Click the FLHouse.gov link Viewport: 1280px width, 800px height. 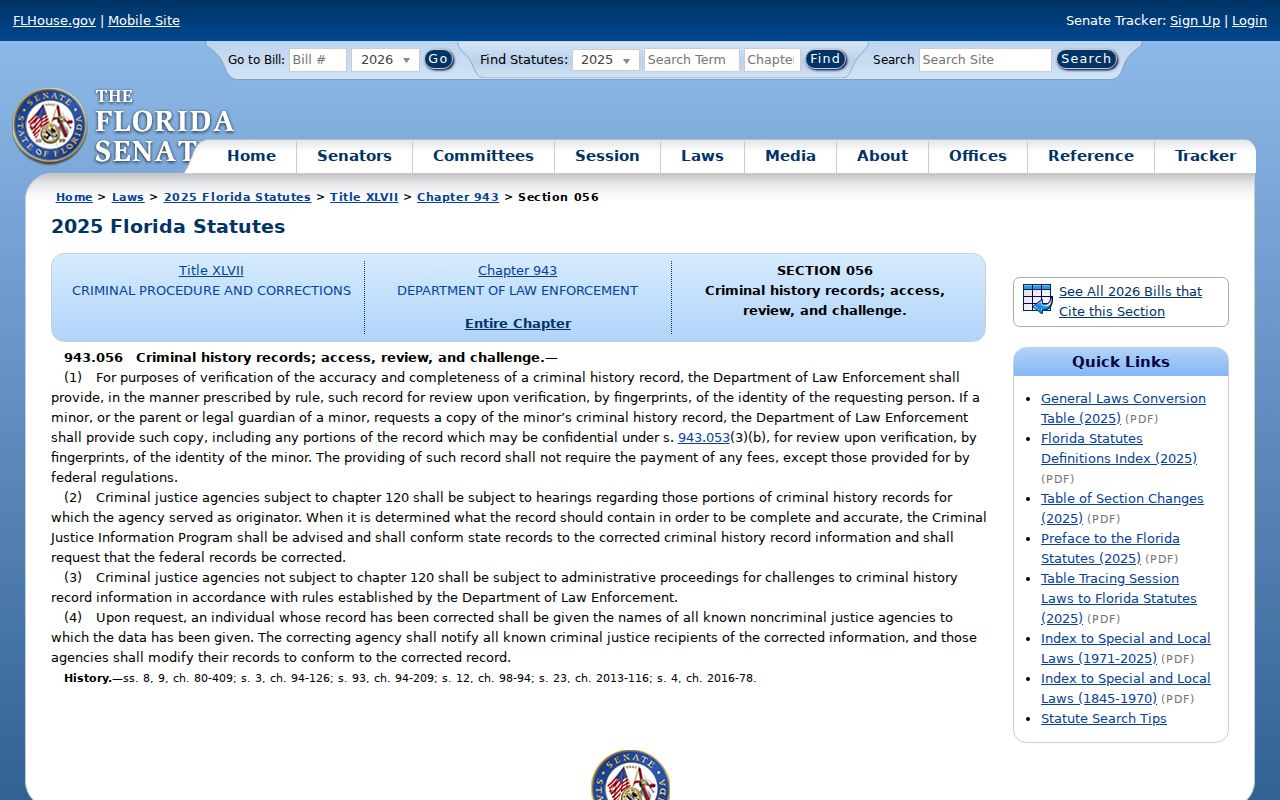54,20
